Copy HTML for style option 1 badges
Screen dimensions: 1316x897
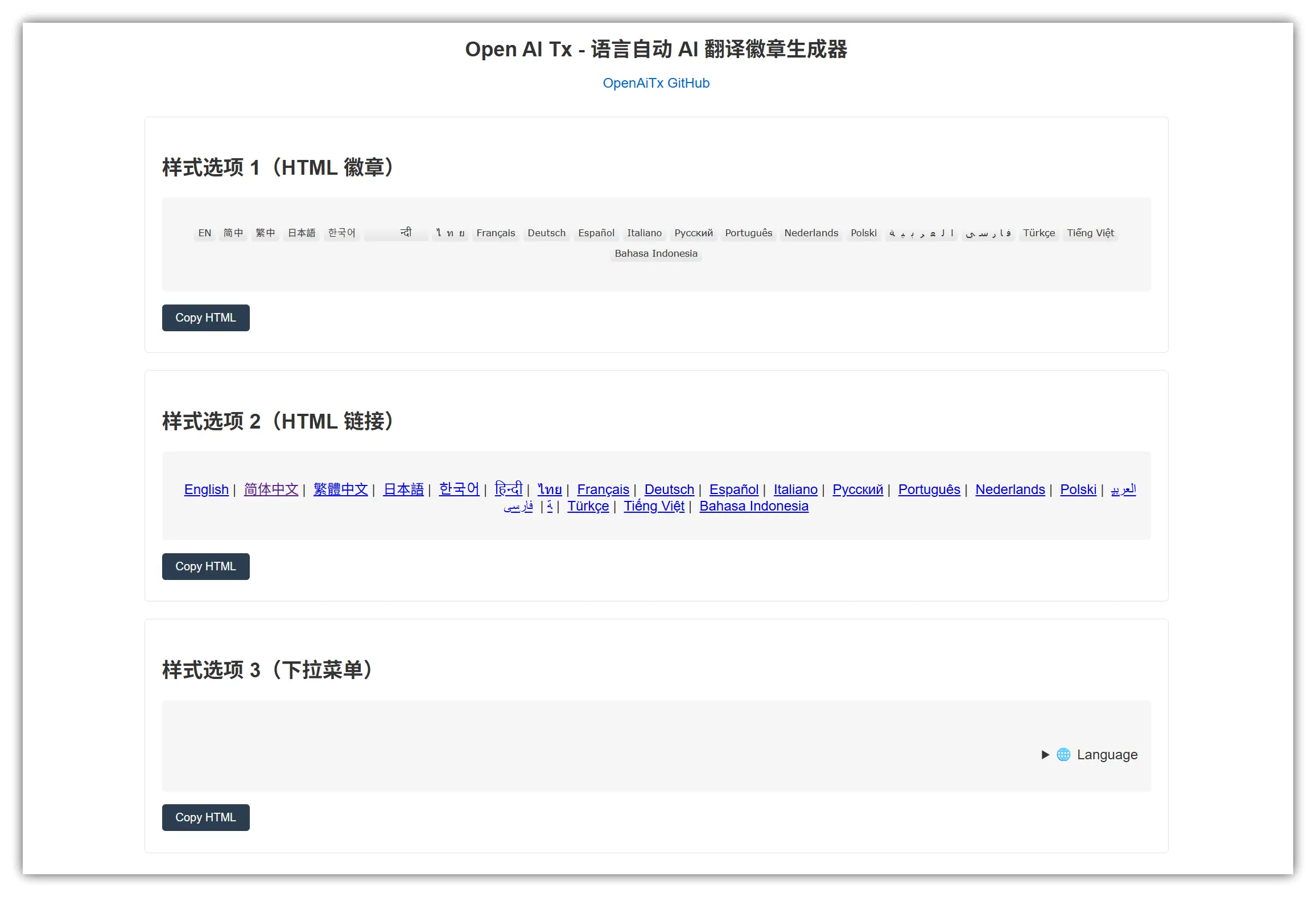point(205,318)
